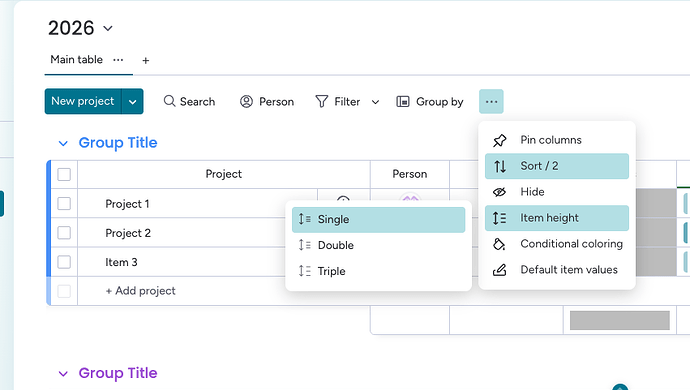Image resolution: width=690 pixels, height=390 pixels.
Task: Click + Add project row
Action: 140,291
